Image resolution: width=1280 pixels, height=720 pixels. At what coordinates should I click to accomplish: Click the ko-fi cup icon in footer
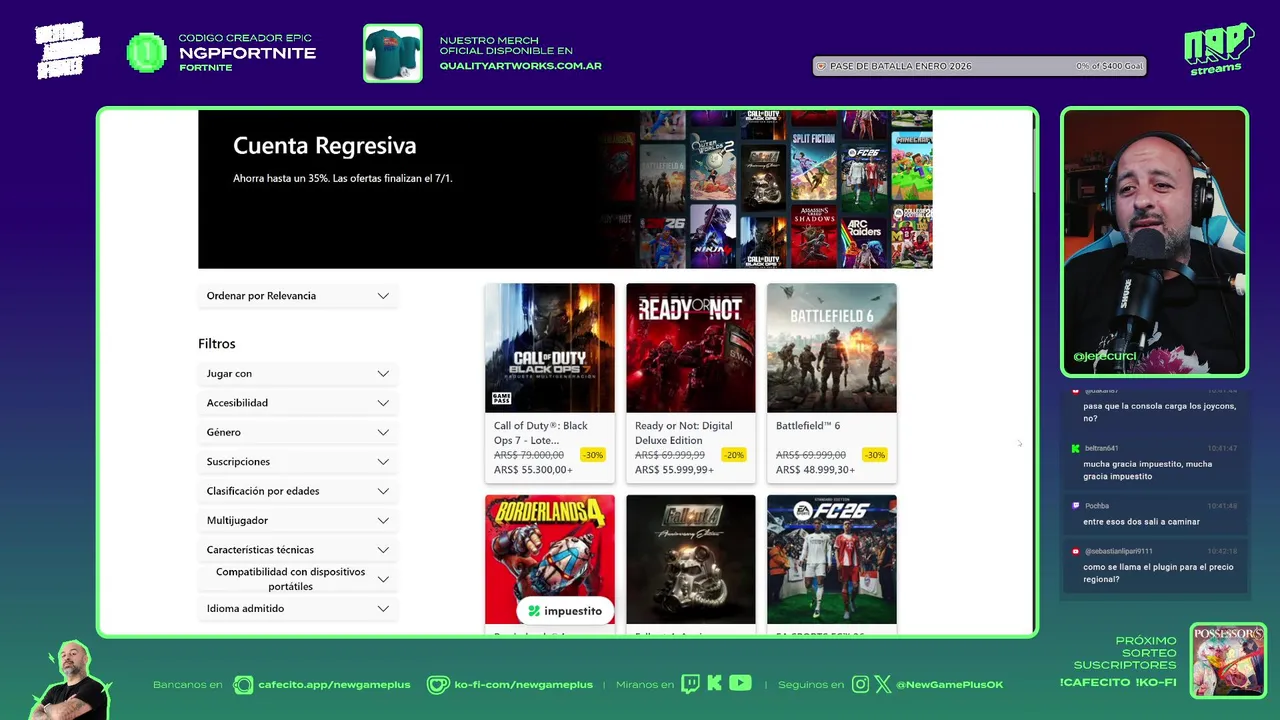tap(437, 685)
